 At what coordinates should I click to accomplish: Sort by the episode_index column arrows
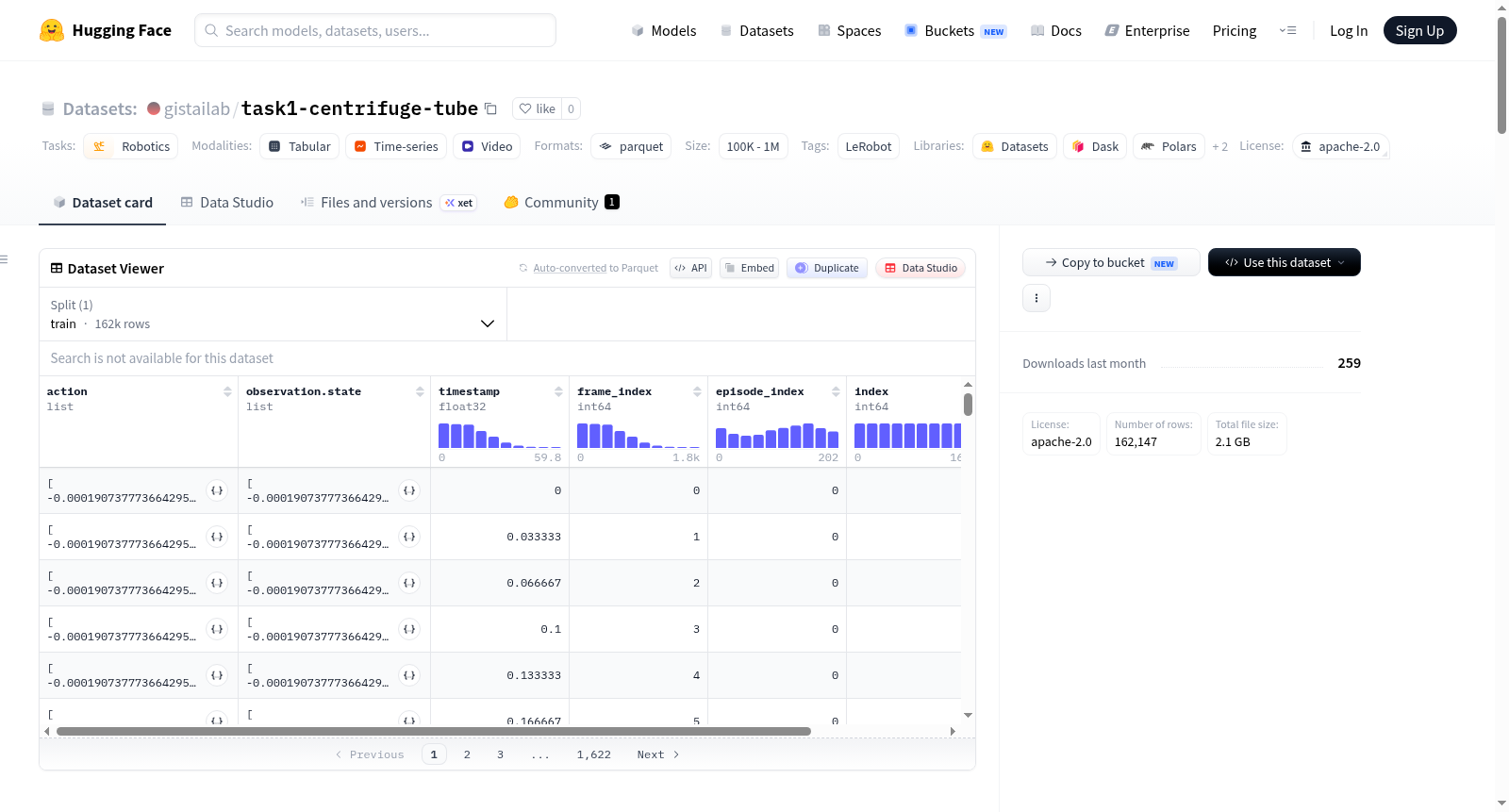(x=836, y=391)
